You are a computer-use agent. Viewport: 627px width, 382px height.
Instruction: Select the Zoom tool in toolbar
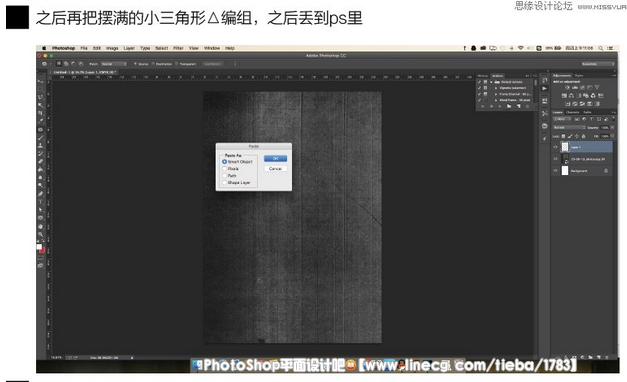(40, 234)
